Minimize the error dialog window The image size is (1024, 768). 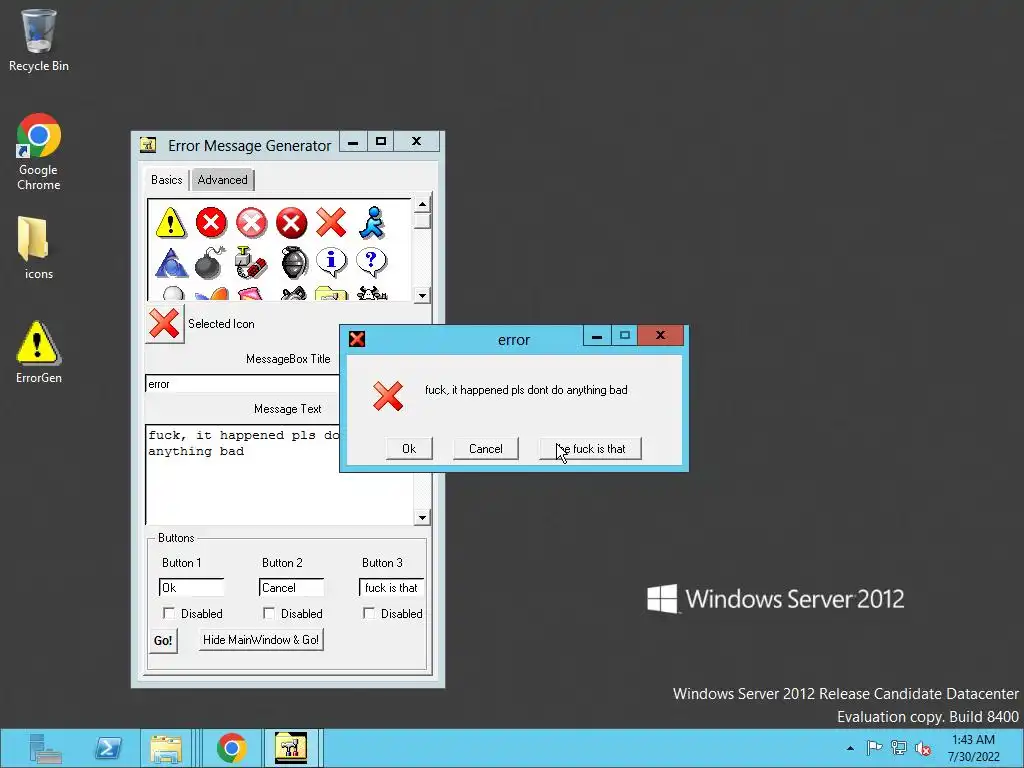point(597,335)
